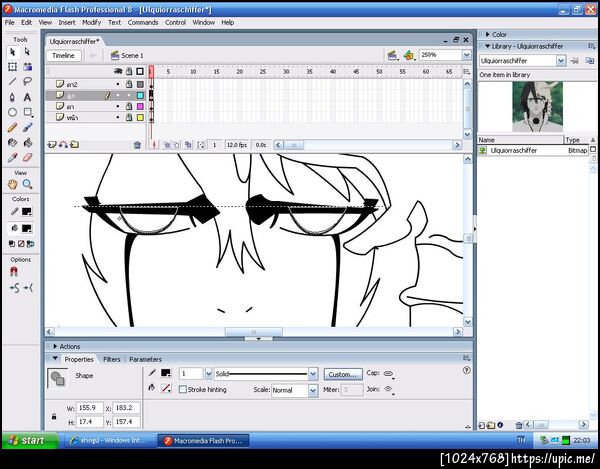This screenshot has height=469, width=600.
Task: Toggle lock on the yellow-outline layer
Action: click(129, 117)
